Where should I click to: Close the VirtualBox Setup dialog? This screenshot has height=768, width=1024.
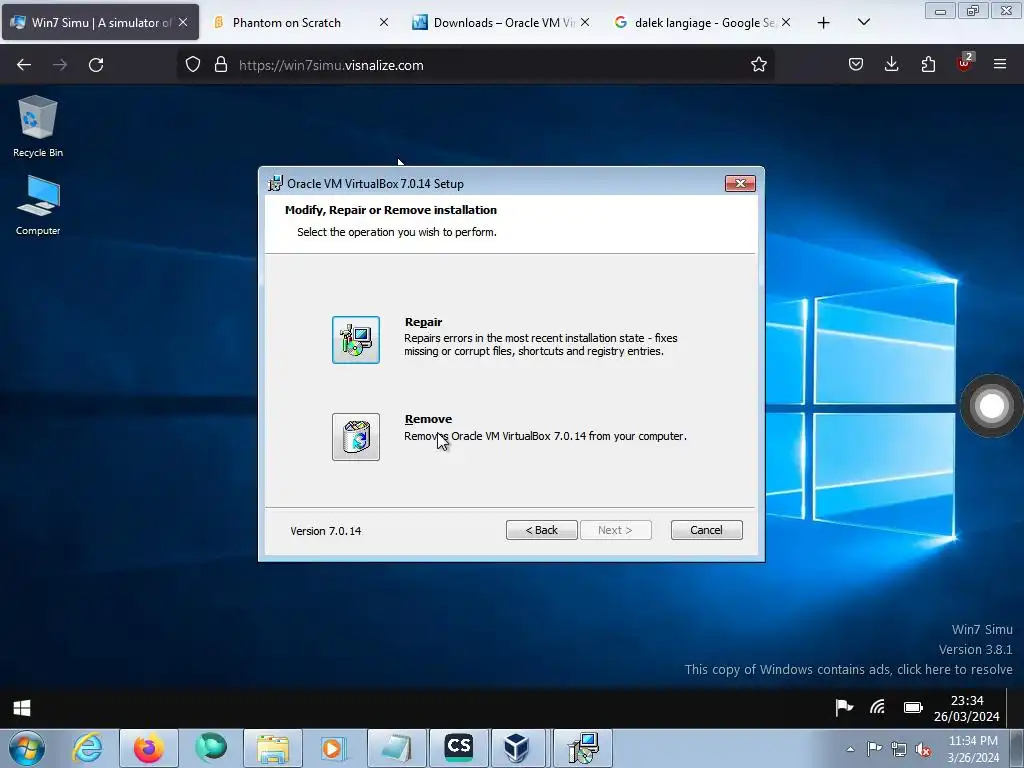tap(740, 184)
